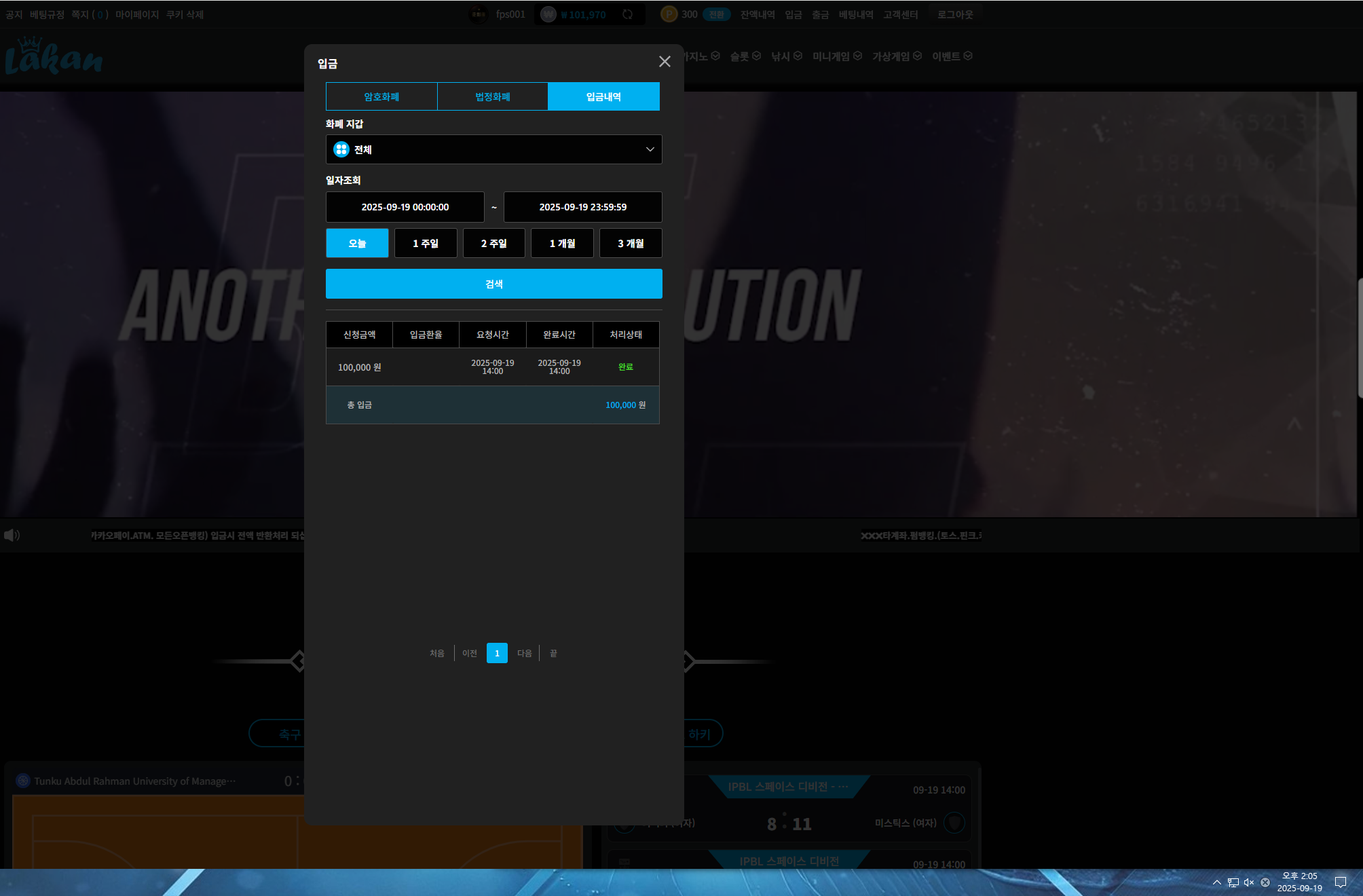
Task: Show hidden system tray icons
Action: click(x=1217, y=882)
